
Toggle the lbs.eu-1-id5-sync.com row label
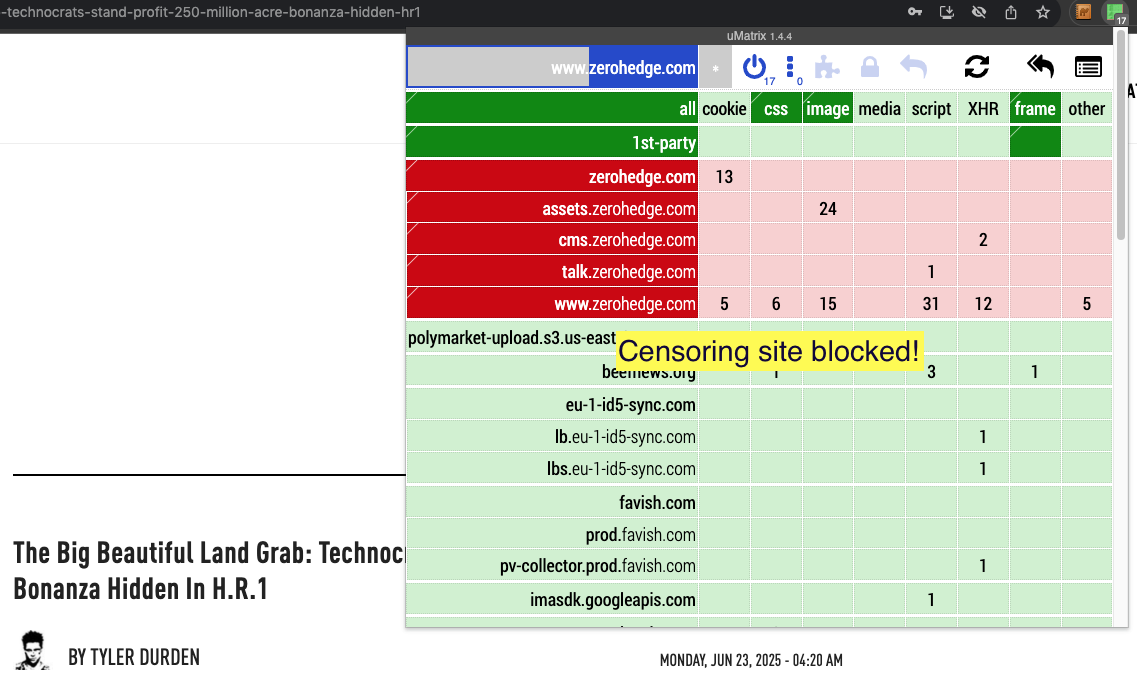(552, 468)
